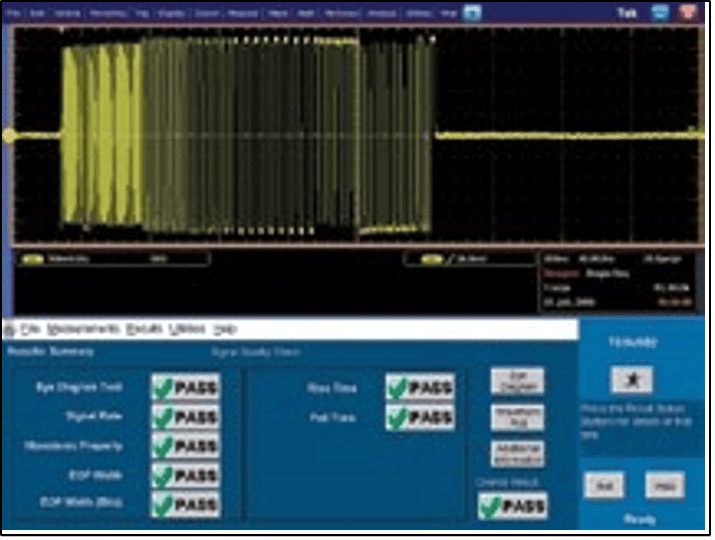Viewport: 715px width, 540px height.
Task: Click the last EOP Width (Bits) PASS indicator
Action: click(186, 503)
